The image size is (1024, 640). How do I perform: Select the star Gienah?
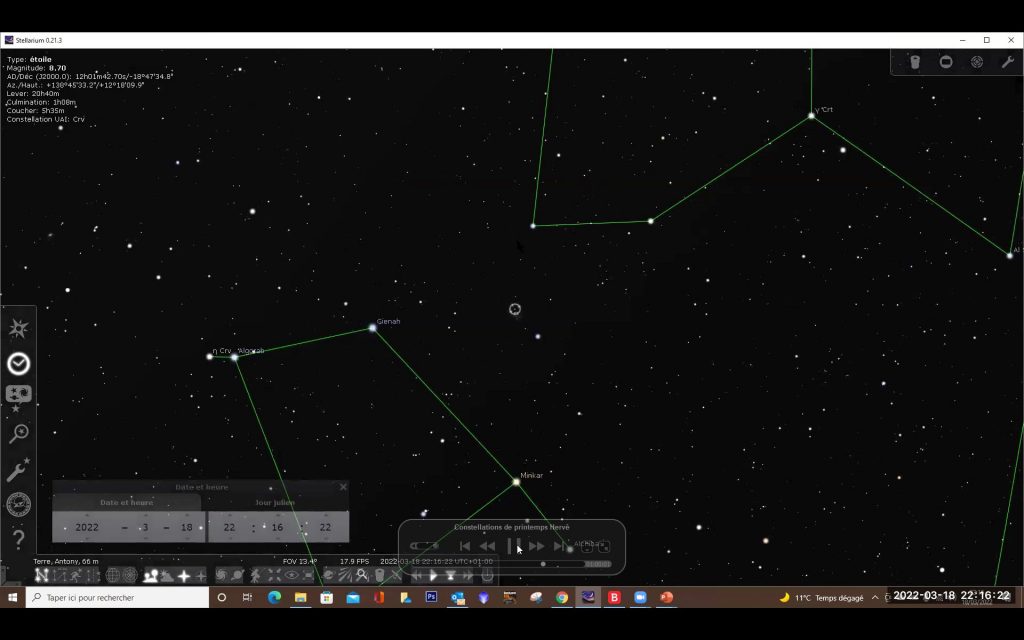[372, 328]
